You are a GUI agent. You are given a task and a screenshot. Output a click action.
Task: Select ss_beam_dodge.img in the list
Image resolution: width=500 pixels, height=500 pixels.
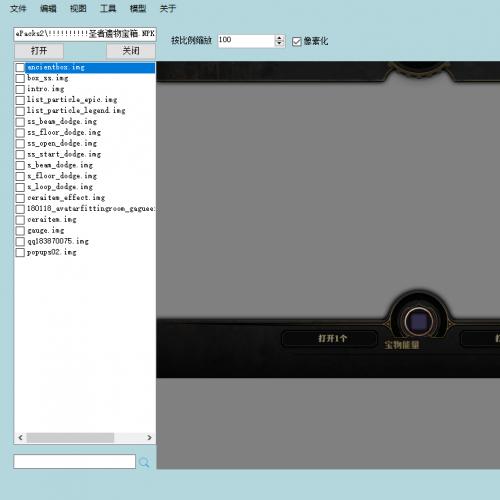point(62,122)
